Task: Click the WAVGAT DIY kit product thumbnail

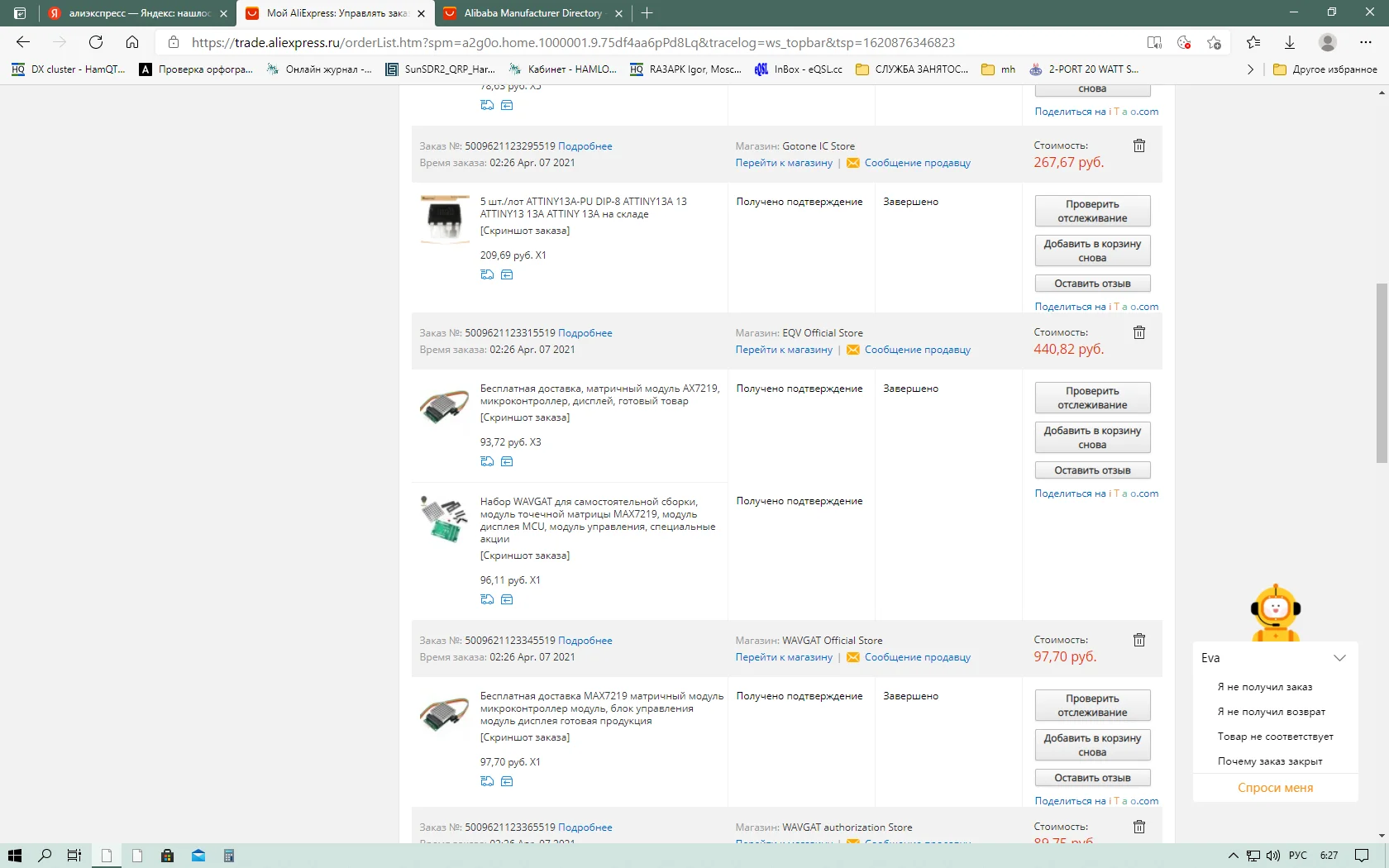Action: click(445, 518)
